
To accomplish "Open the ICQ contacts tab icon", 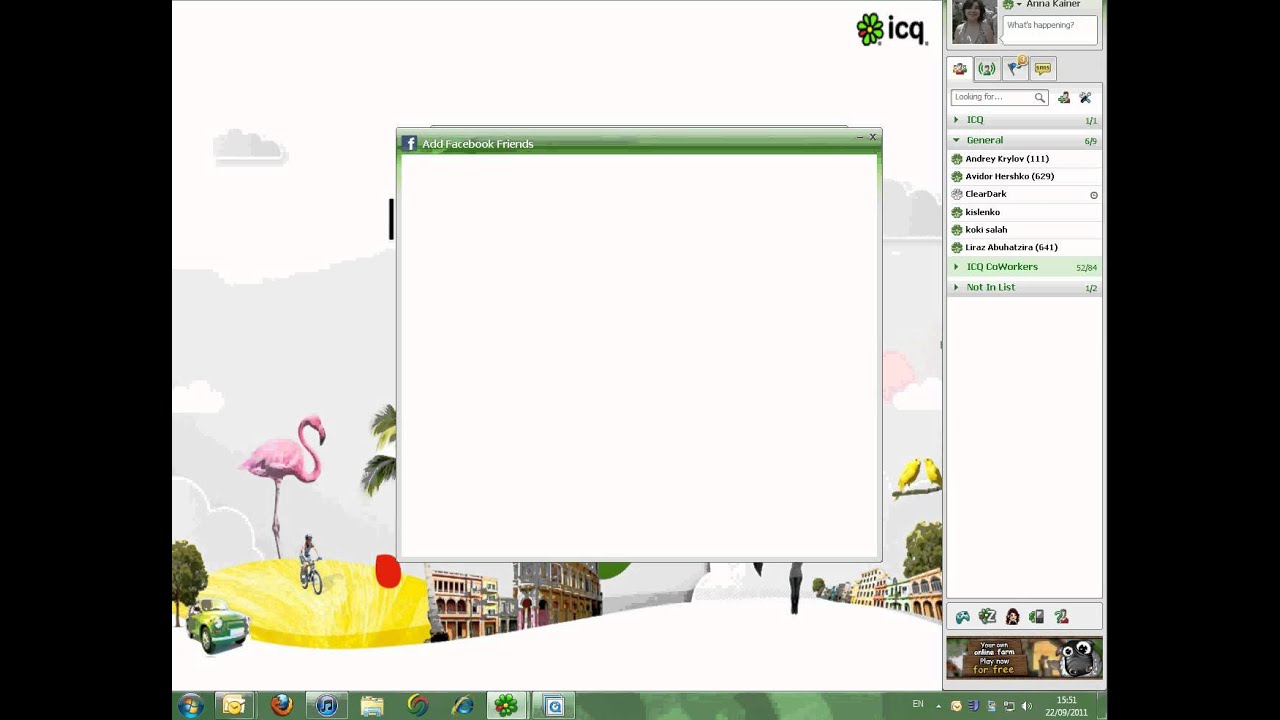I will [x=960, y=69].
